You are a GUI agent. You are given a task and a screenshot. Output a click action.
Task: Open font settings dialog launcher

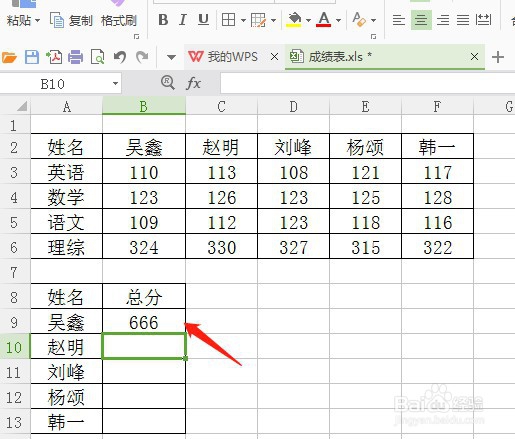click(373, 36)
